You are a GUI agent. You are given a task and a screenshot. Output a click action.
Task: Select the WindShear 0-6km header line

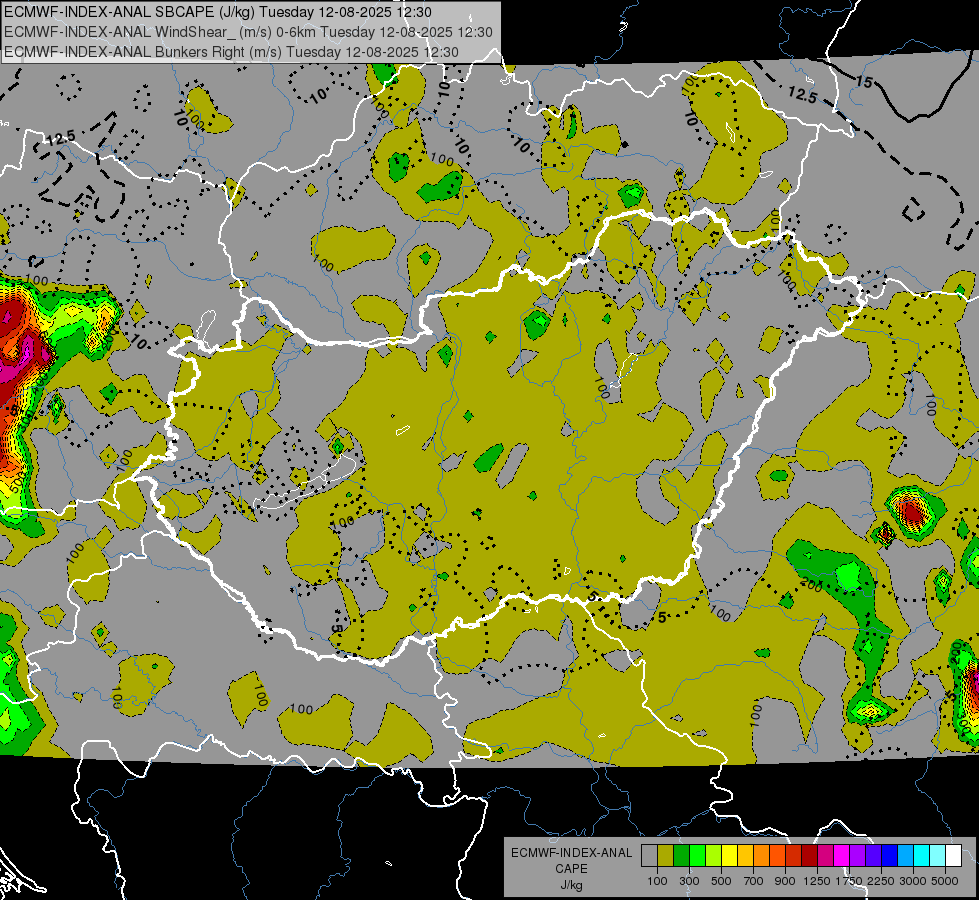click(x=248, y=32)
